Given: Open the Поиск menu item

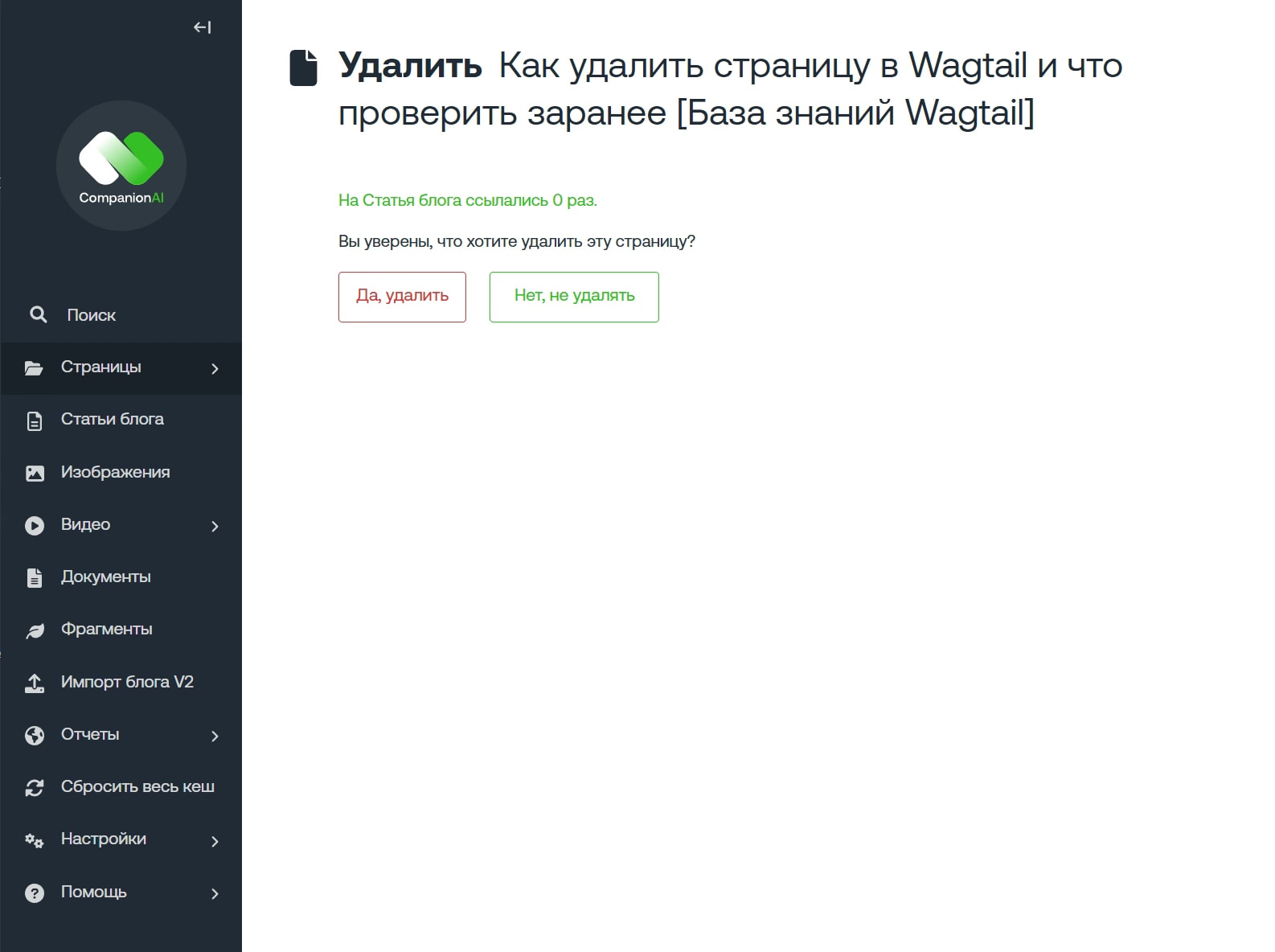Looking at the screenshot, I should (121, 315).
